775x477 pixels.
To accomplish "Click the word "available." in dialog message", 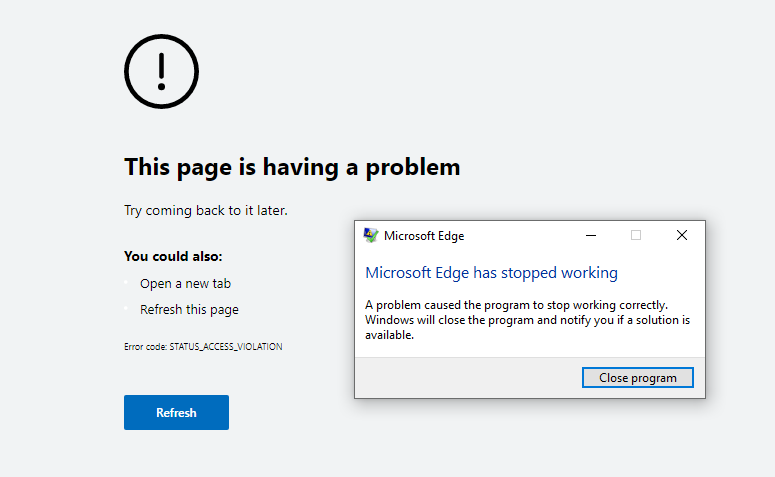I will [389, 335].
